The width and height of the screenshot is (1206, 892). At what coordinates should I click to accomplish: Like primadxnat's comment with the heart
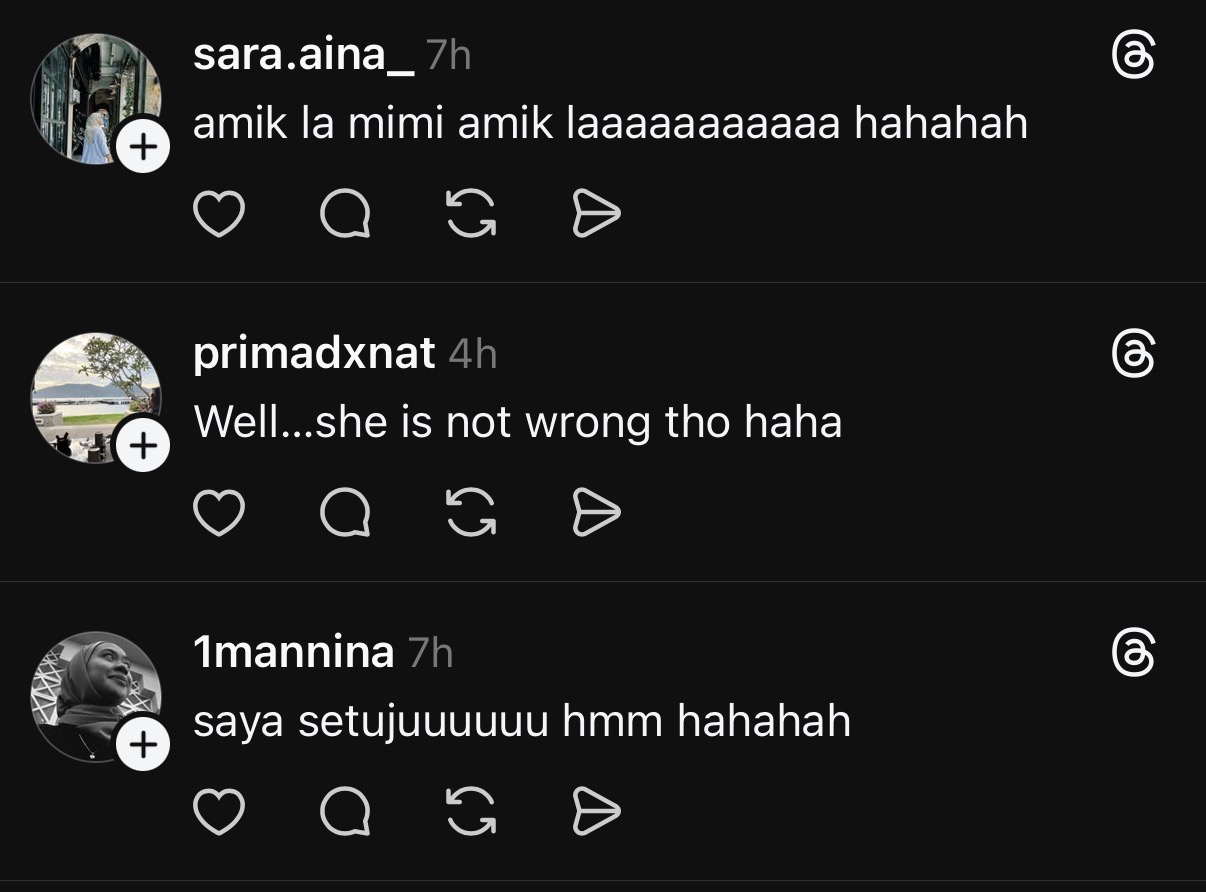pyautogui.click(x=218, y=513)
